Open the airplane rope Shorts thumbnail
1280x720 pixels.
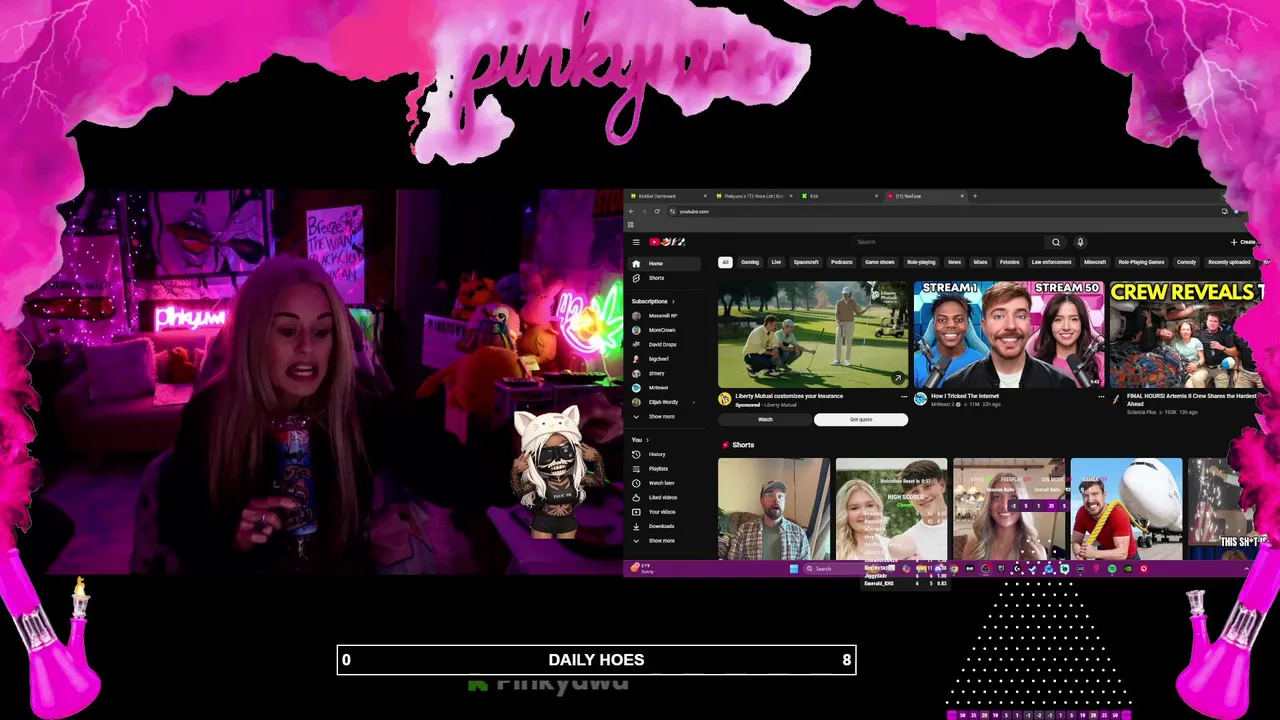(1126, 509)
